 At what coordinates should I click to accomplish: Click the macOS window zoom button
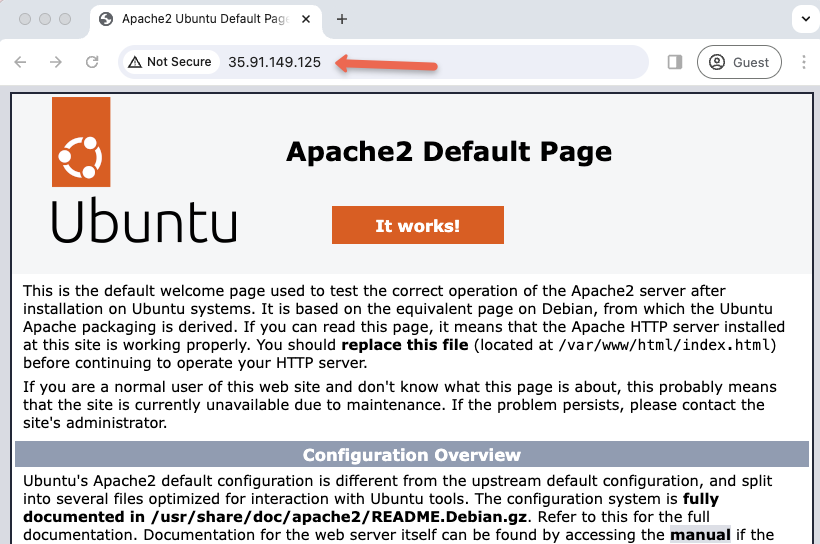(x=65, y=19)
